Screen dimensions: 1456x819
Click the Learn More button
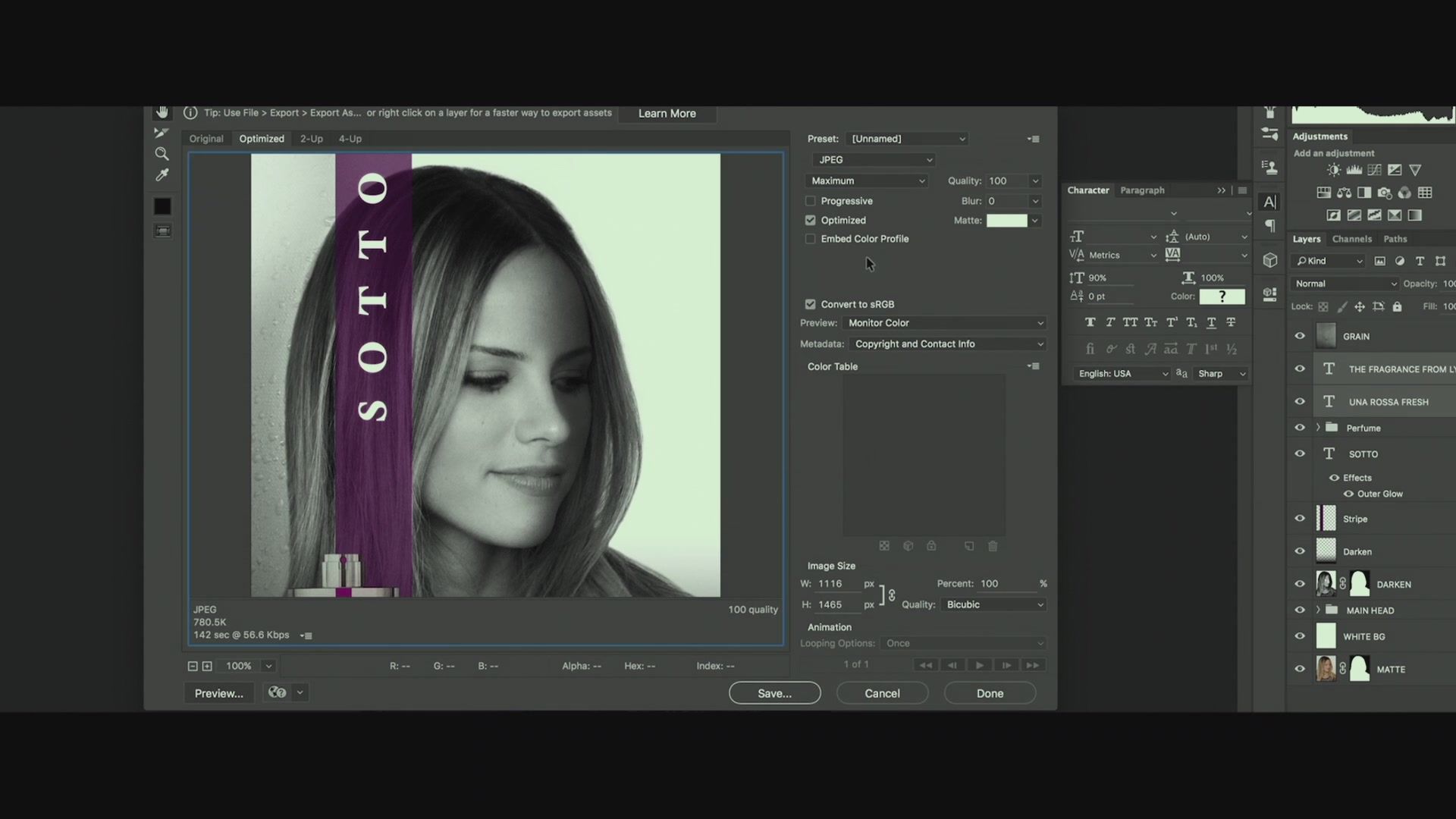(x=667, y=114)
